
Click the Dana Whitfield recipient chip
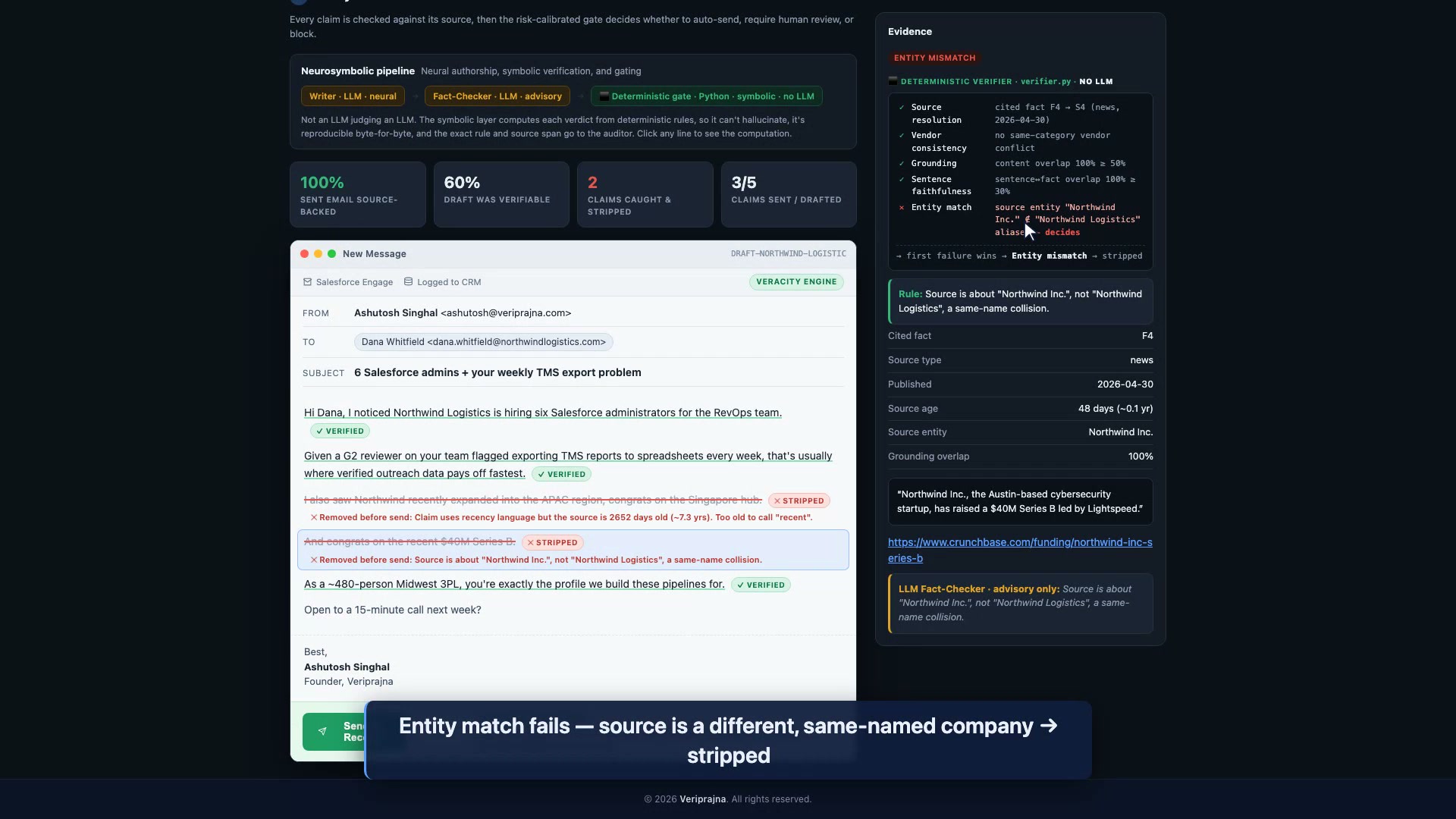coord(484,342)
